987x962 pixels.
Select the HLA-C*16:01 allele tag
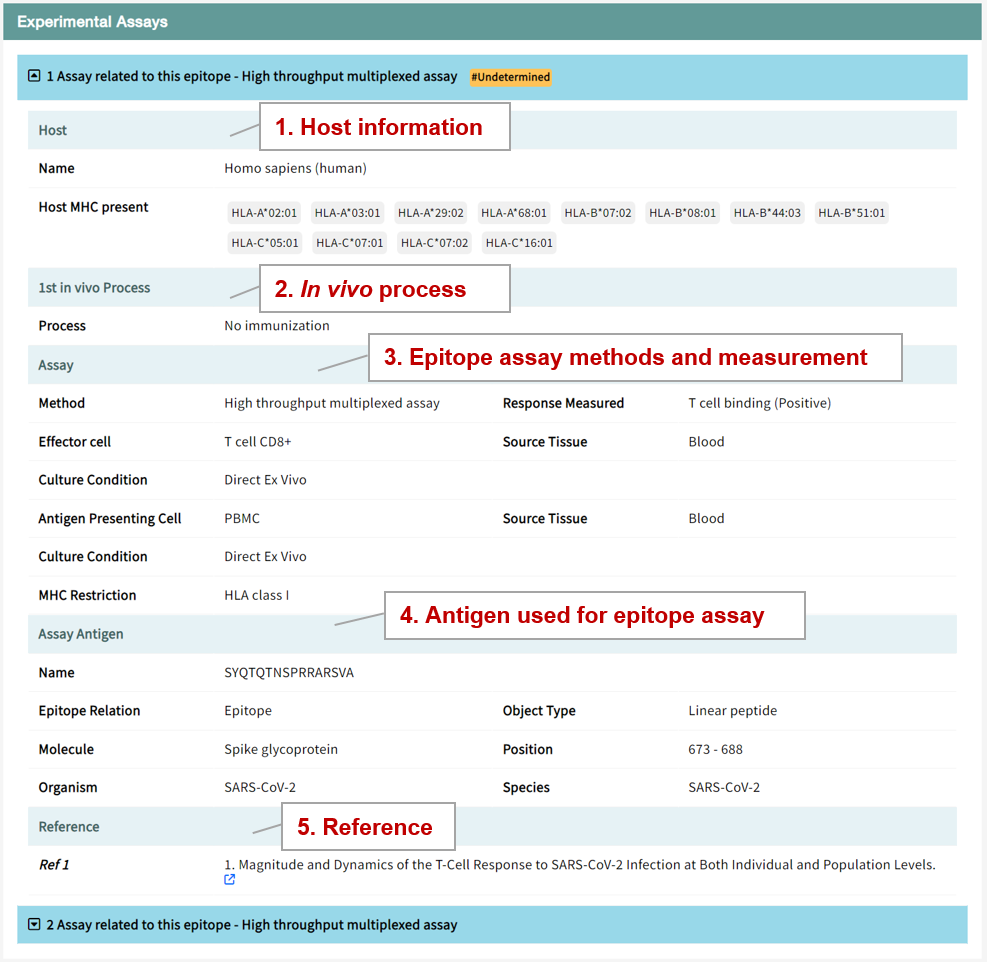pyautogui.click(x=518, y=243)
